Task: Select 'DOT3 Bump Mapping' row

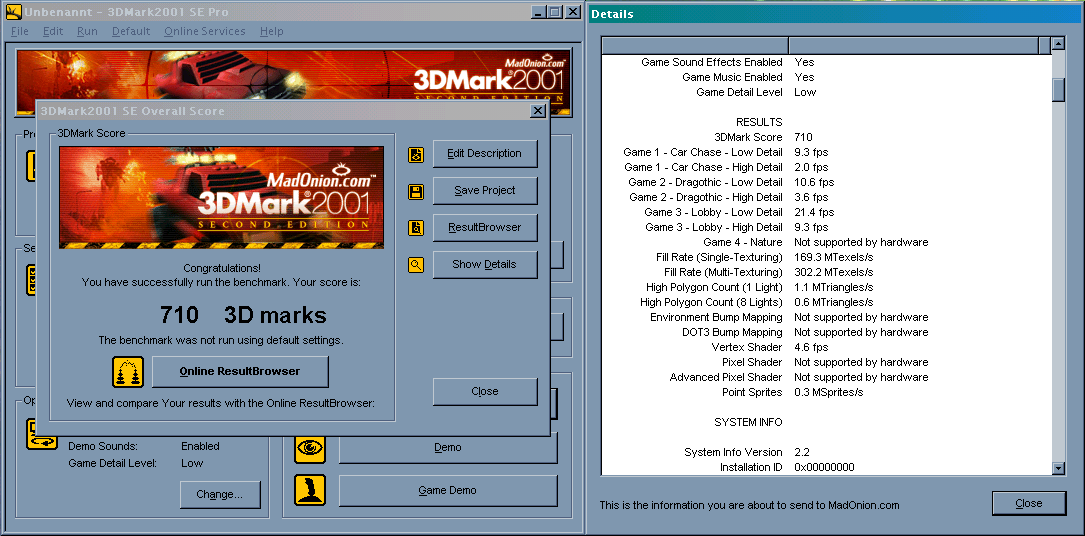Action: [x=826, y=332]
